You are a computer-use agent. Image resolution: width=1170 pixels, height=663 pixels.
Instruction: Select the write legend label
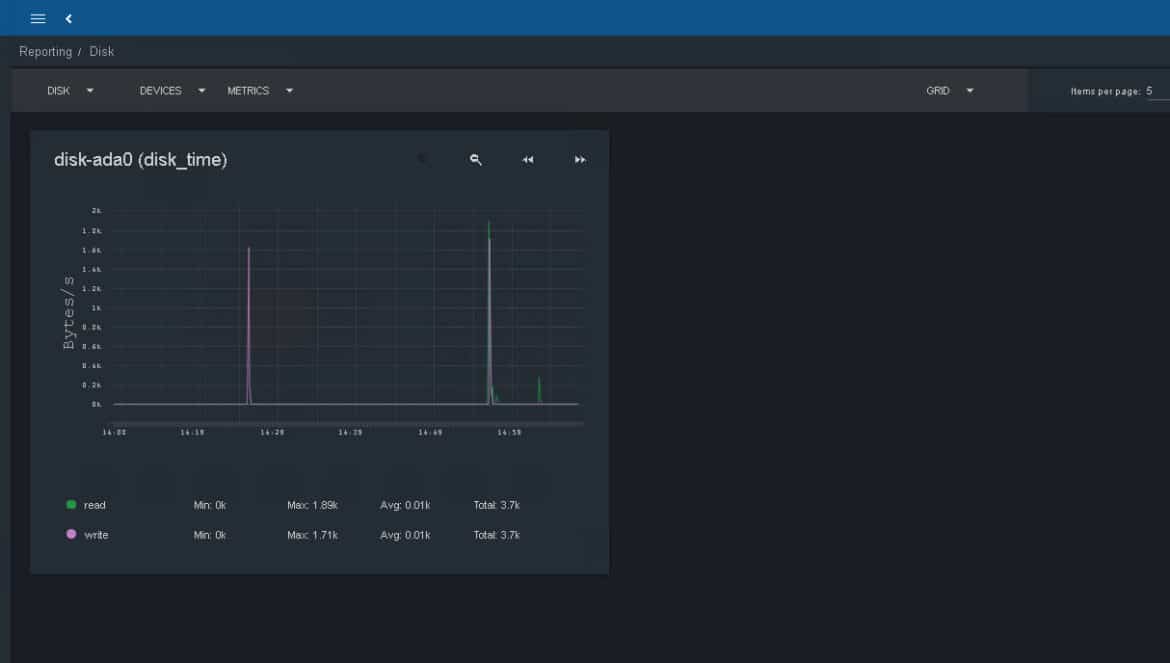click(x=96, y=535)
